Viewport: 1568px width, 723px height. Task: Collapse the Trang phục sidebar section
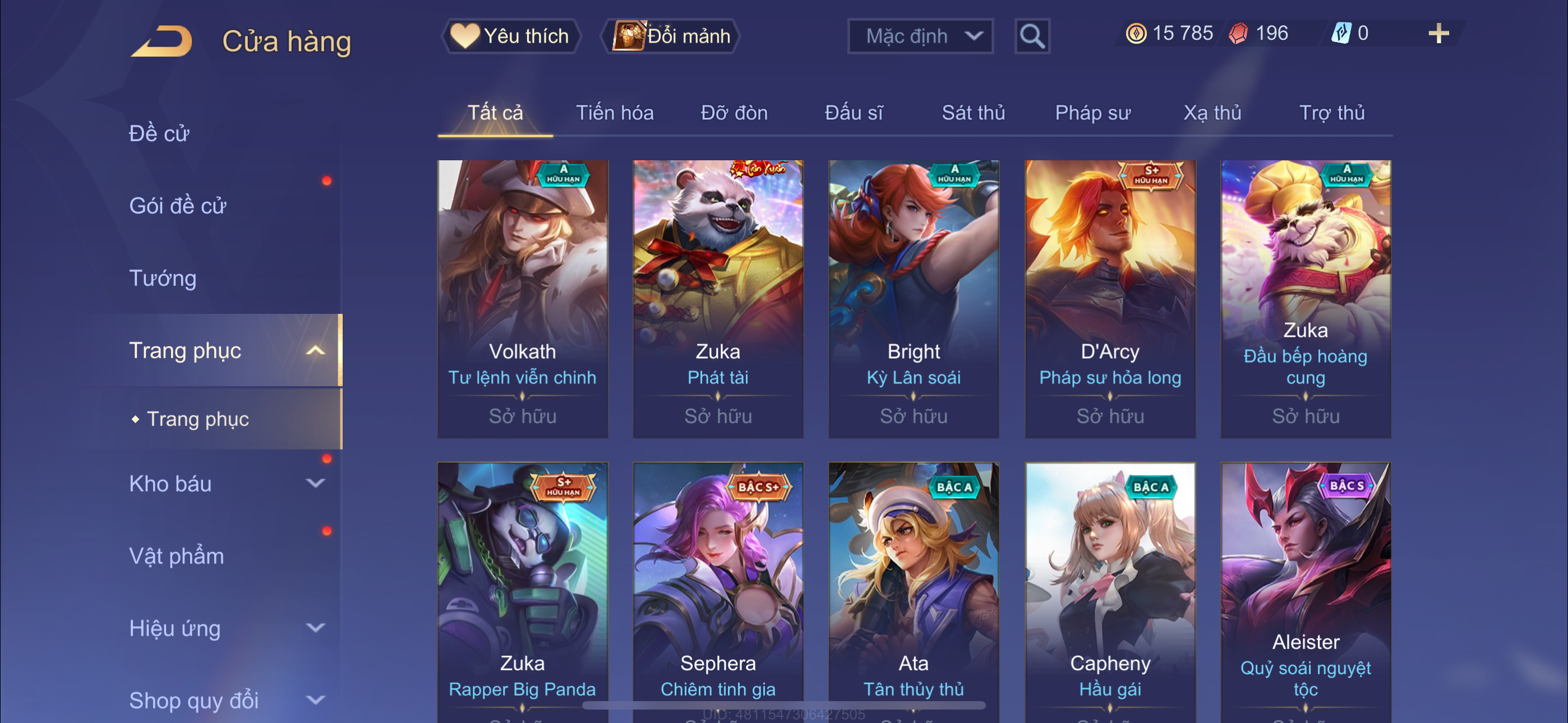tap(315, 350)
